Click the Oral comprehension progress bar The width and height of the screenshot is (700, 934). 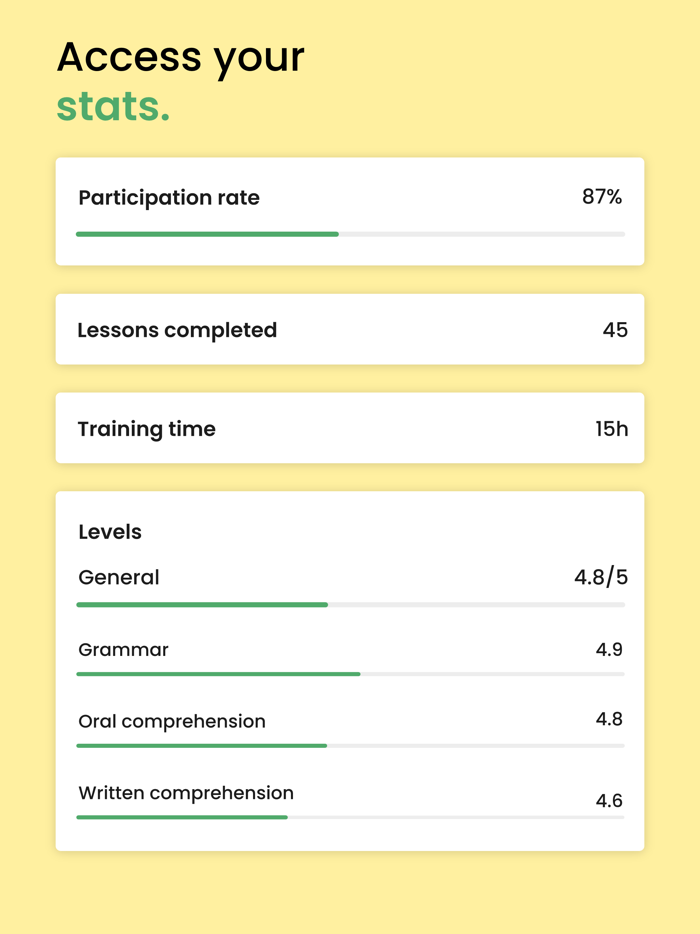click(350, 746)
